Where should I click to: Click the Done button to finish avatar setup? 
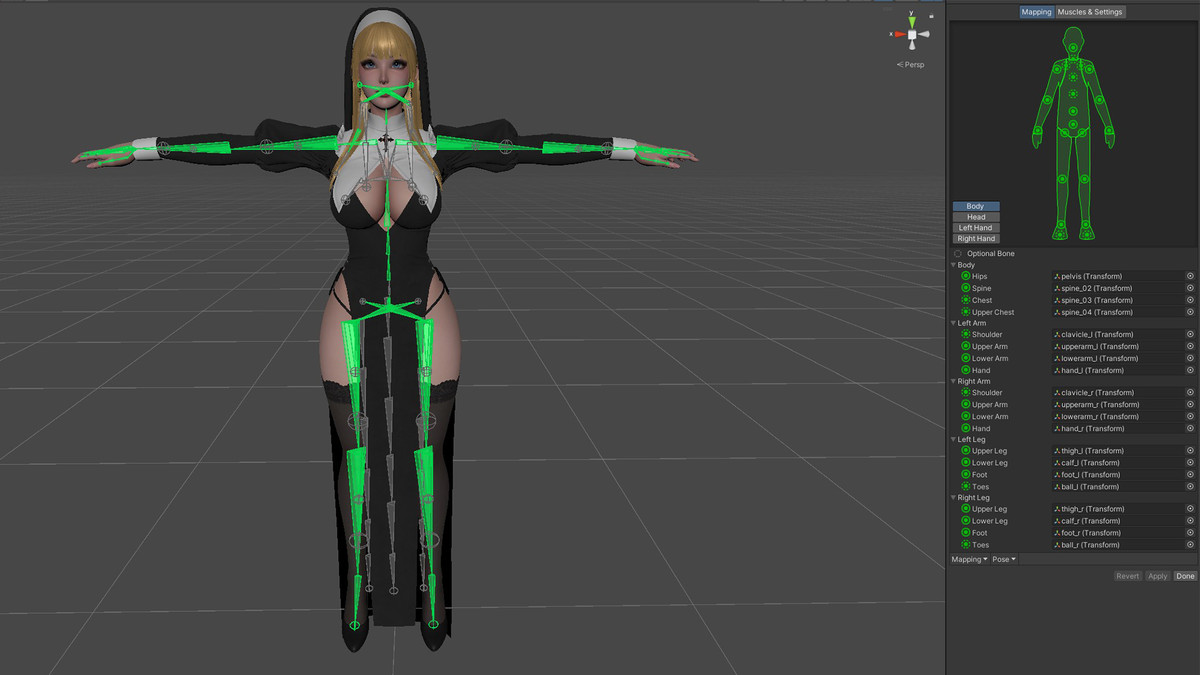(1185, 576)
